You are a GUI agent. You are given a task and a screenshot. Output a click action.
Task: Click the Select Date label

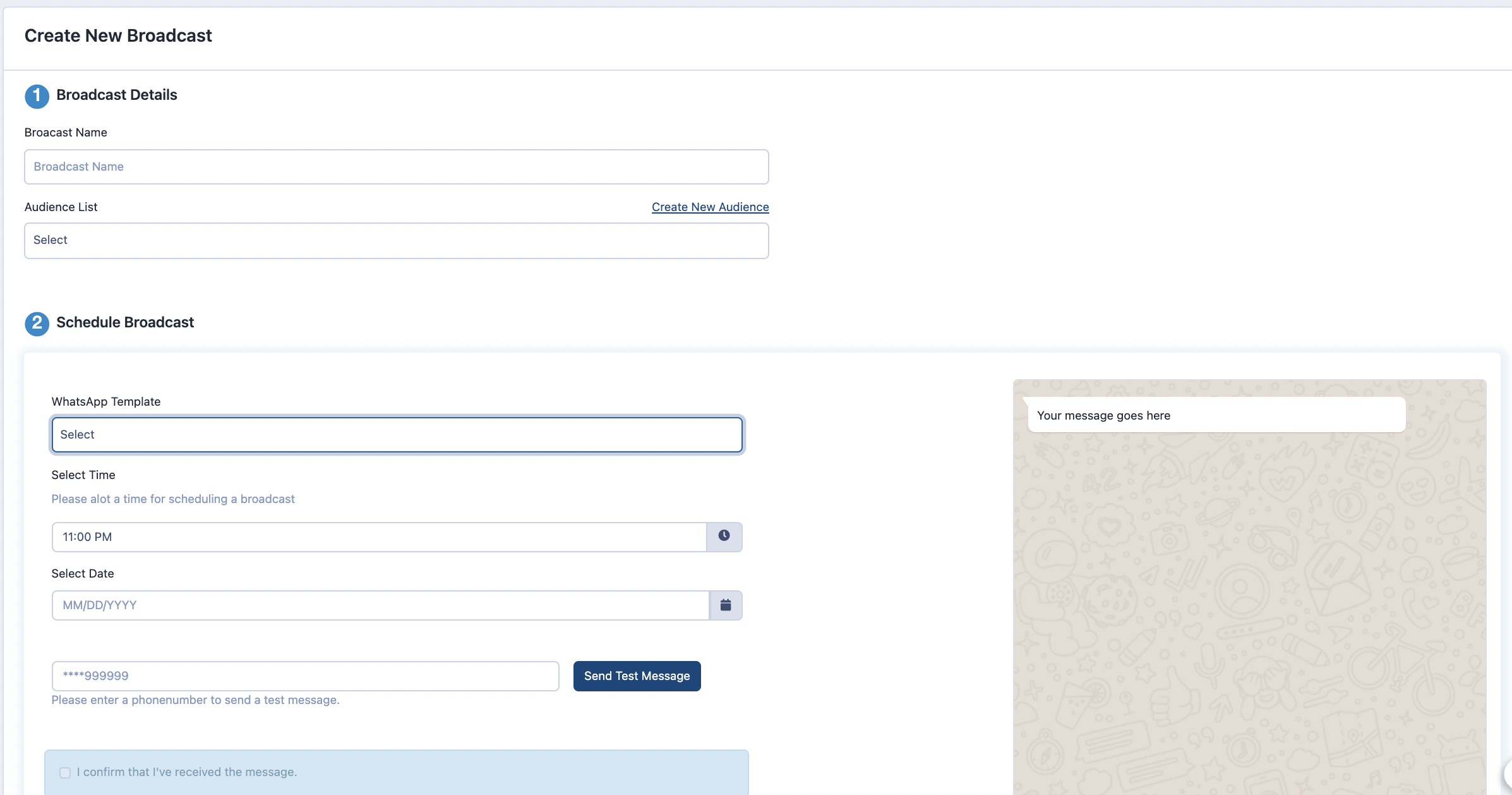82,573
